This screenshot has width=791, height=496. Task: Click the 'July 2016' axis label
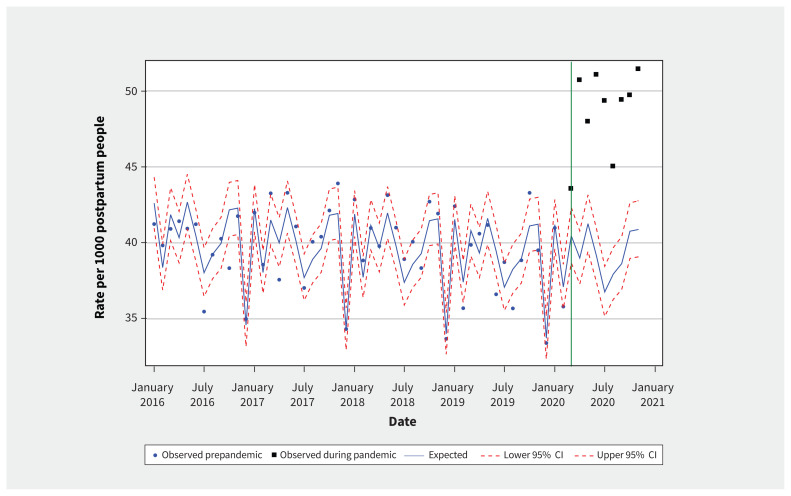tap(202, 395)
